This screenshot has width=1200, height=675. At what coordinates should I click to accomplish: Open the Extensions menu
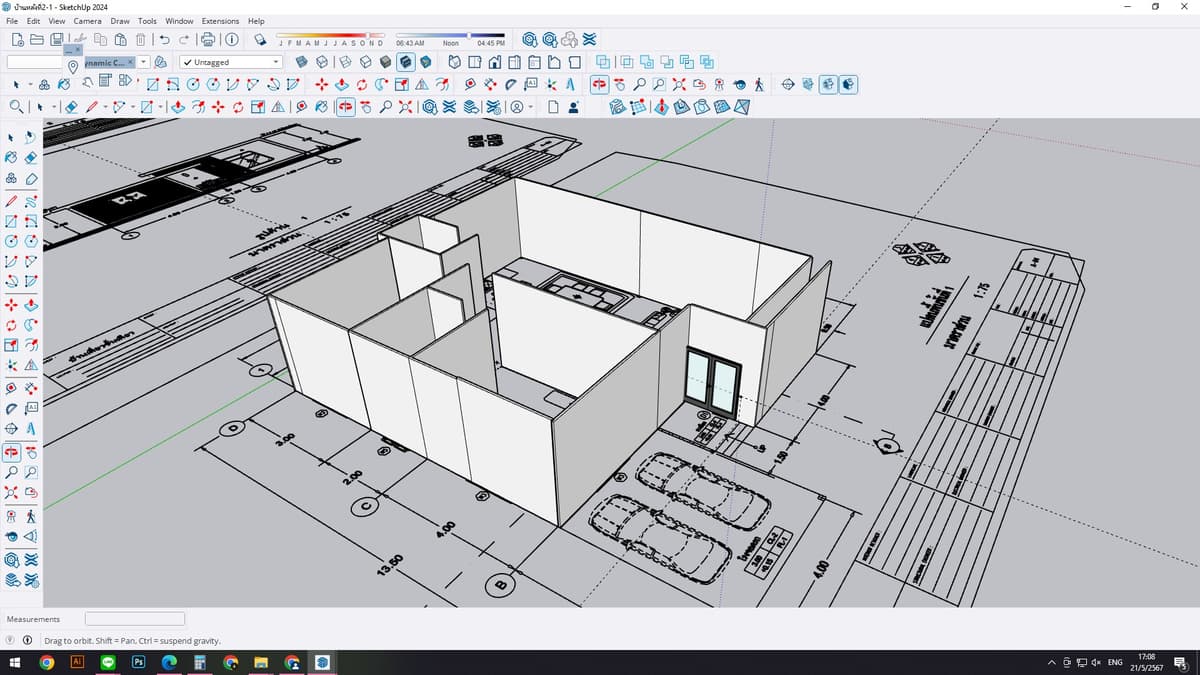[220, 21]
